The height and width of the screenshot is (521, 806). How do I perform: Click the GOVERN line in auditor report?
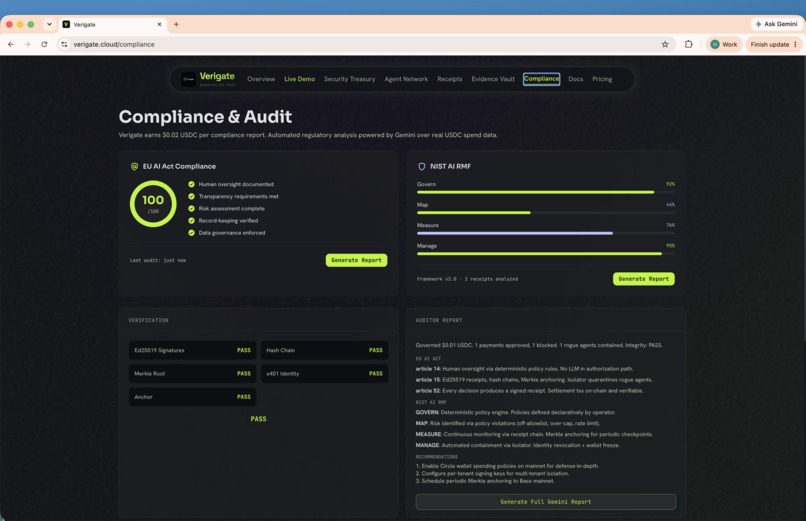(516, 412)
